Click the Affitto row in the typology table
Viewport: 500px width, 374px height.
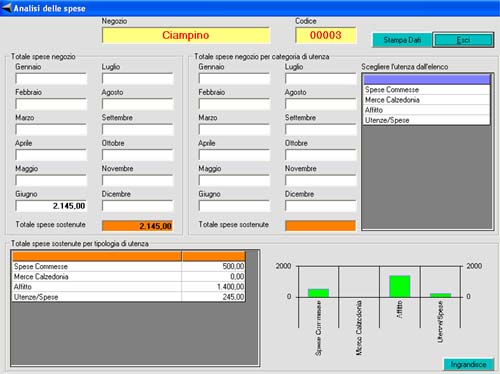click(129, 287)
